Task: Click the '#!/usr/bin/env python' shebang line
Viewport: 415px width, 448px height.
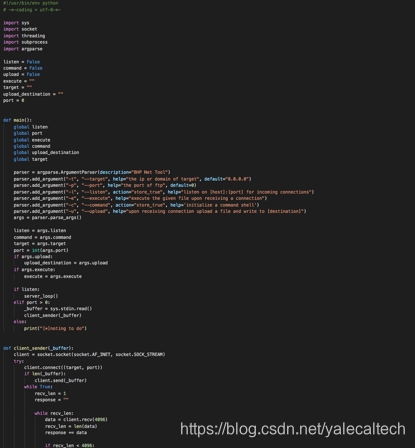Action: pyautogui.click(x=31, y=3)
